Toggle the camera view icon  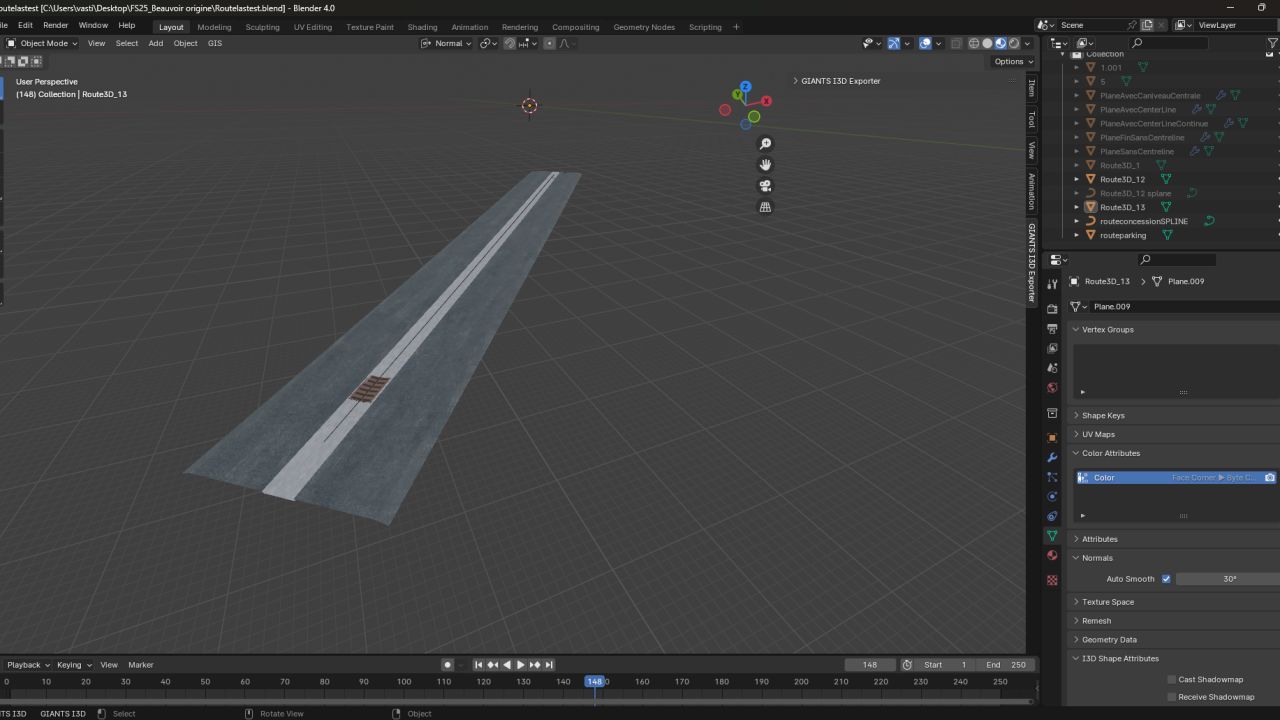tap(766, 186)
